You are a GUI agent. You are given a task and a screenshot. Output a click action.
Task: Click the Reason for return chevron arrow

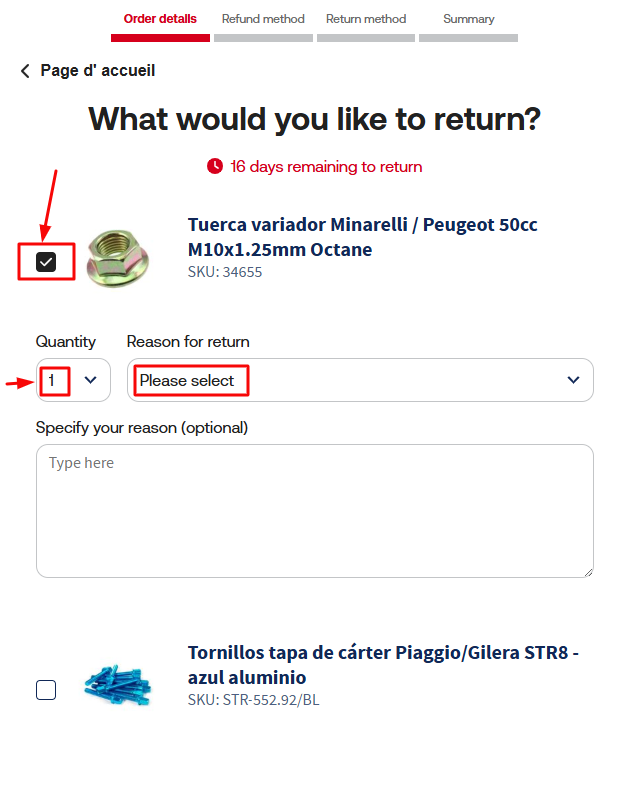573,380
